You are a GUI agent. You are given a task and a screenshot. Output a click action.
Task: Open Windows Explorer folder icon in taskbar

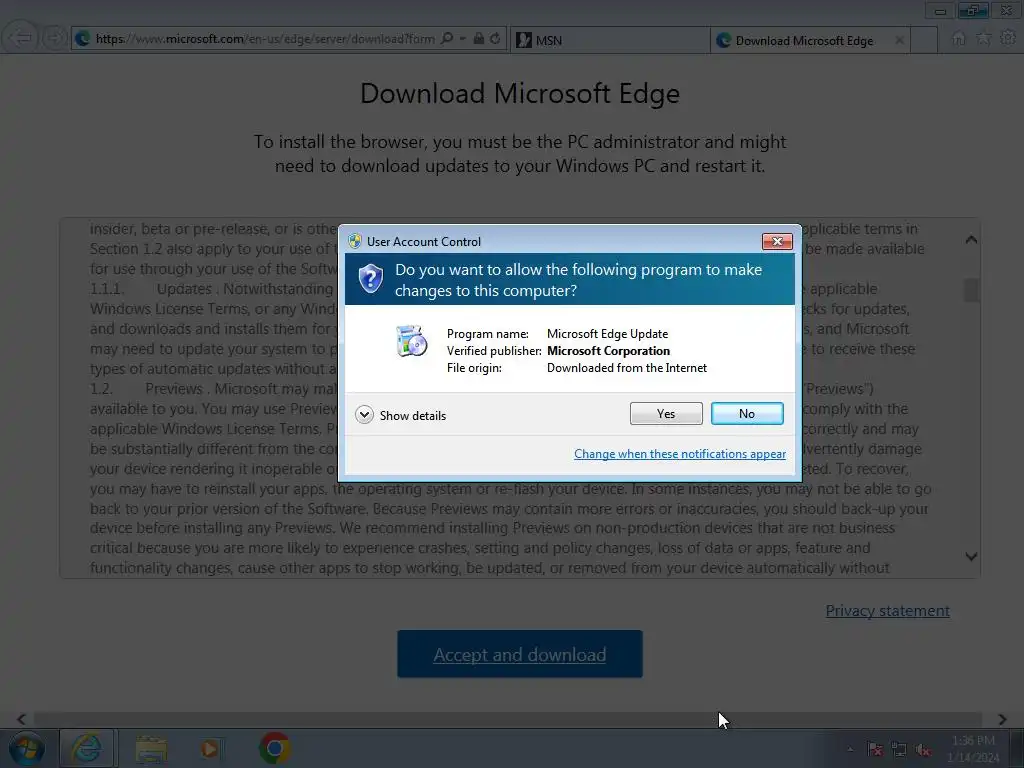tap(151, 748)
